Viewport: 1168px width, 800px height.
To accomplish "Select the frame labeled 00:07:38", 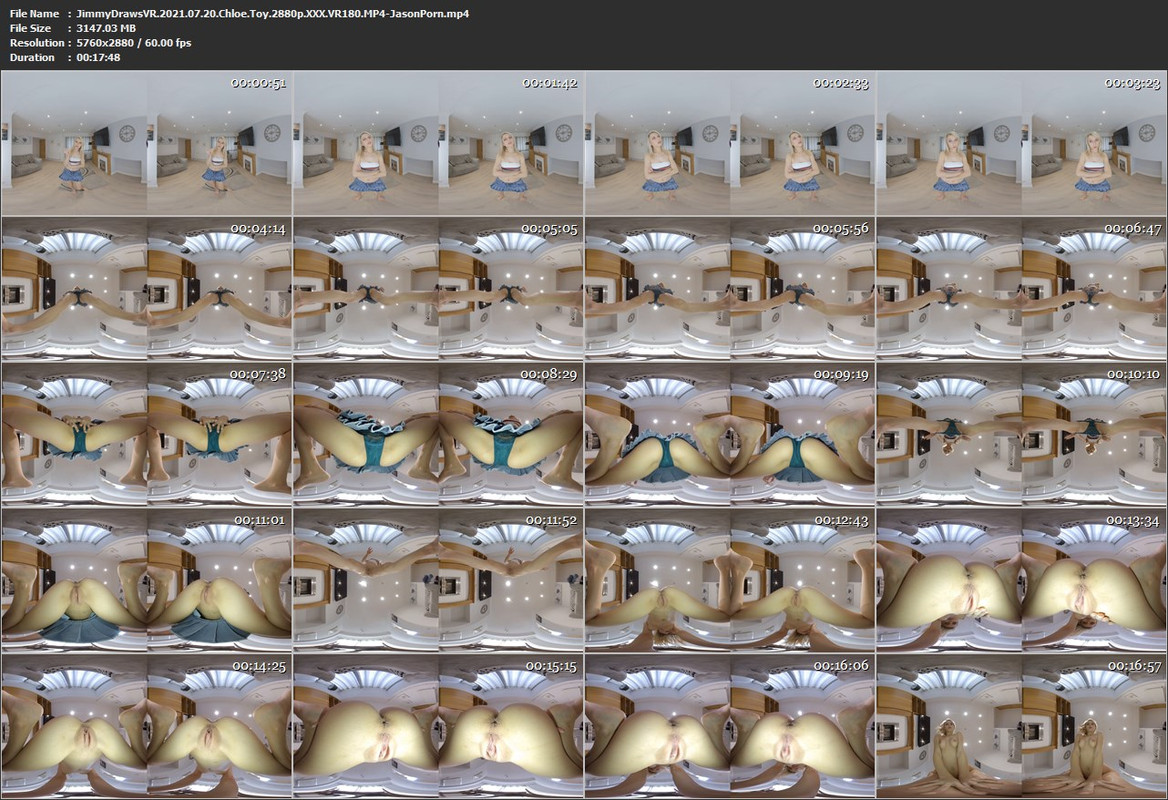I will (x=147, y=435).
